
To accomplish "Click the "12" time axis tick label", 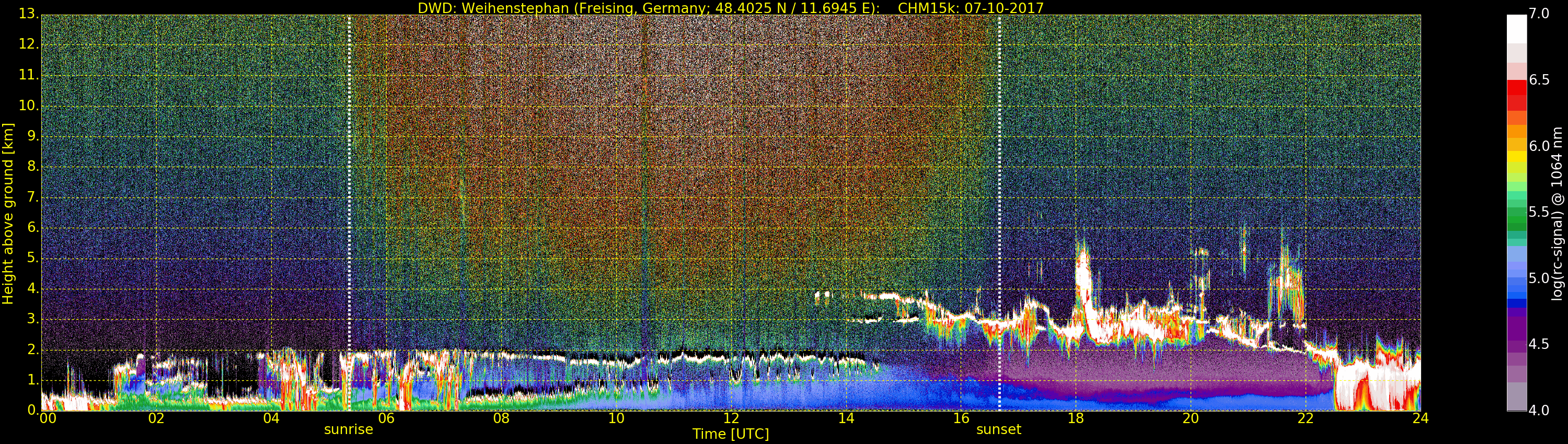I will [731, 418].
